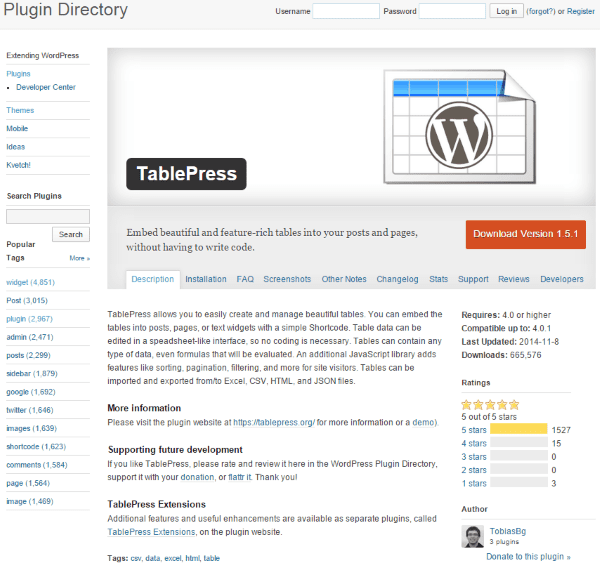Screen dimensions: 600x568
Task: Open the Plugins sidebar link
Action: point(18,73)
